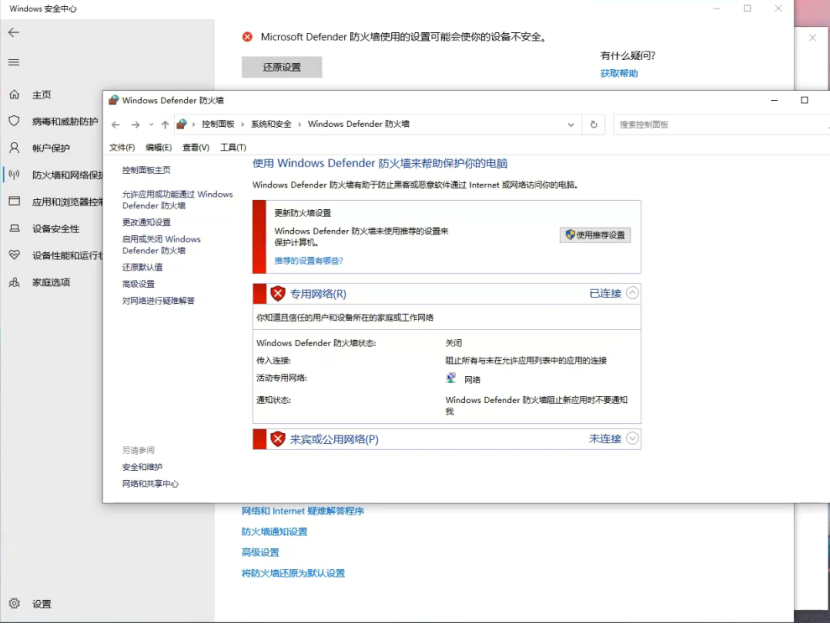Click the Restore settings (还原设置) button

(281, 67)
